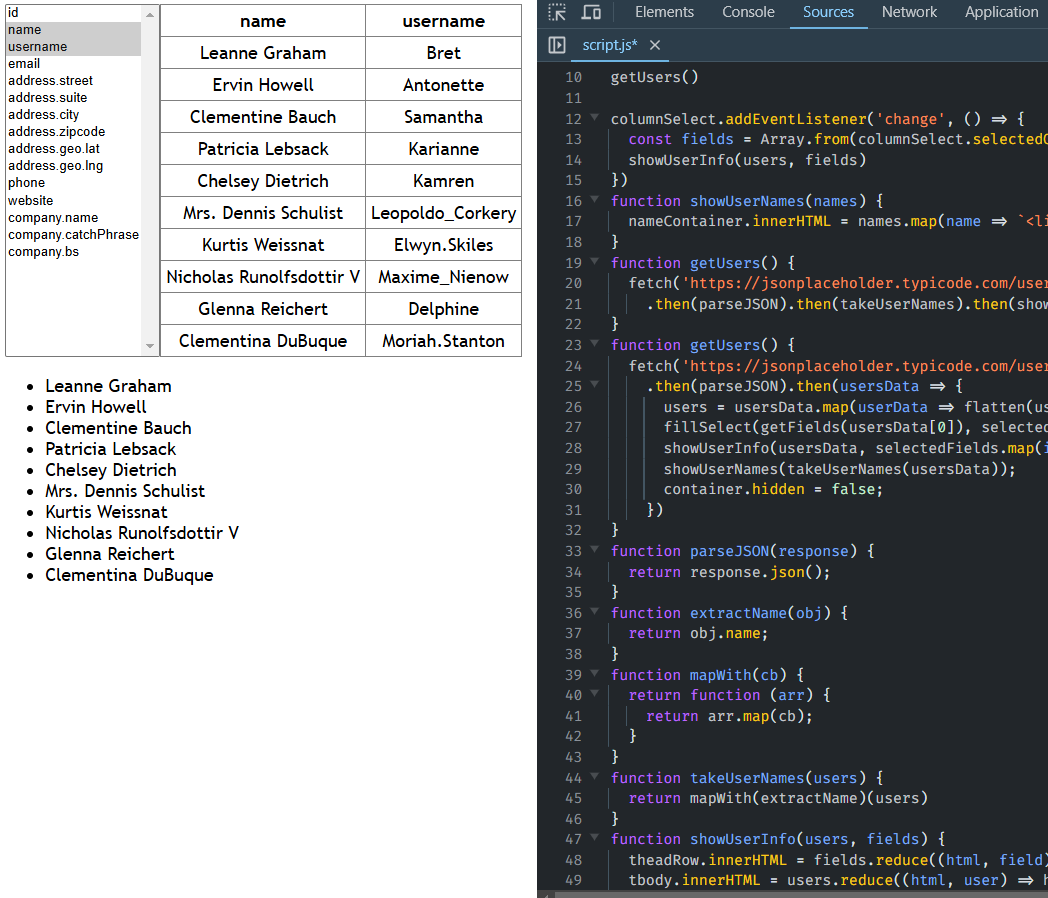Select the company.bs option
The image size is (1048, 898).
pyautogui.click(x=74, y=252)
